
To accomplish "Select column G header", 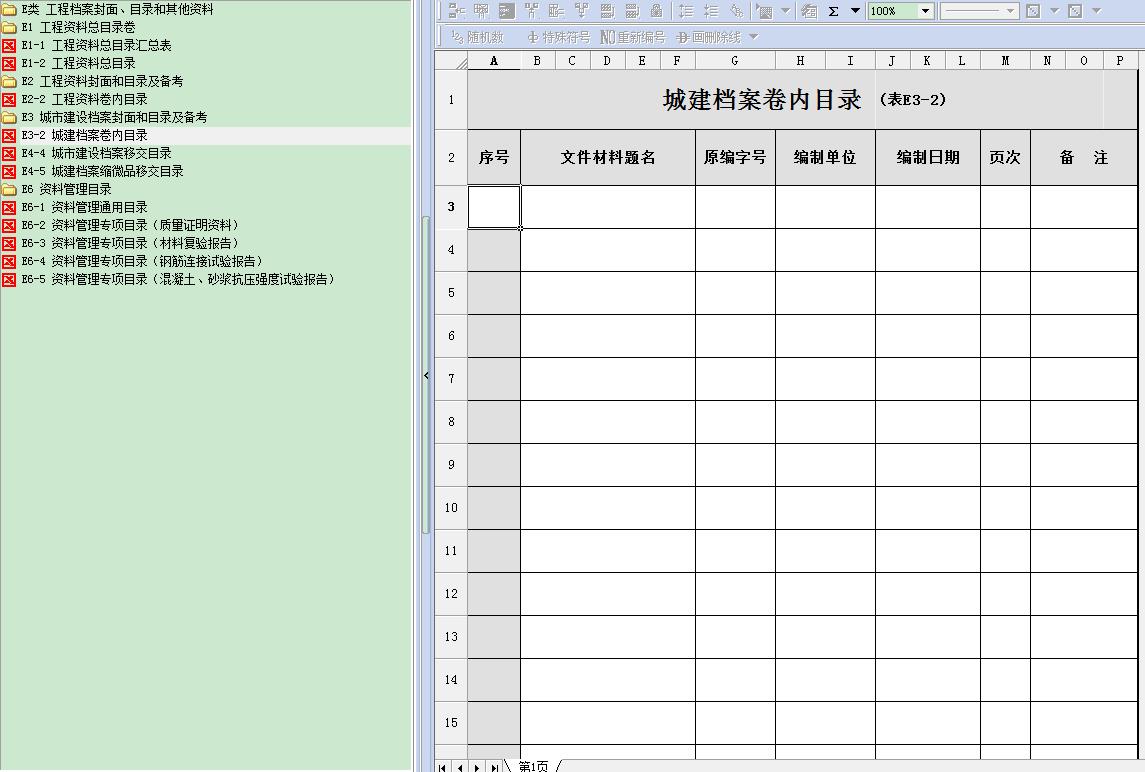I will pyautogui.click(x=735, y=60).
